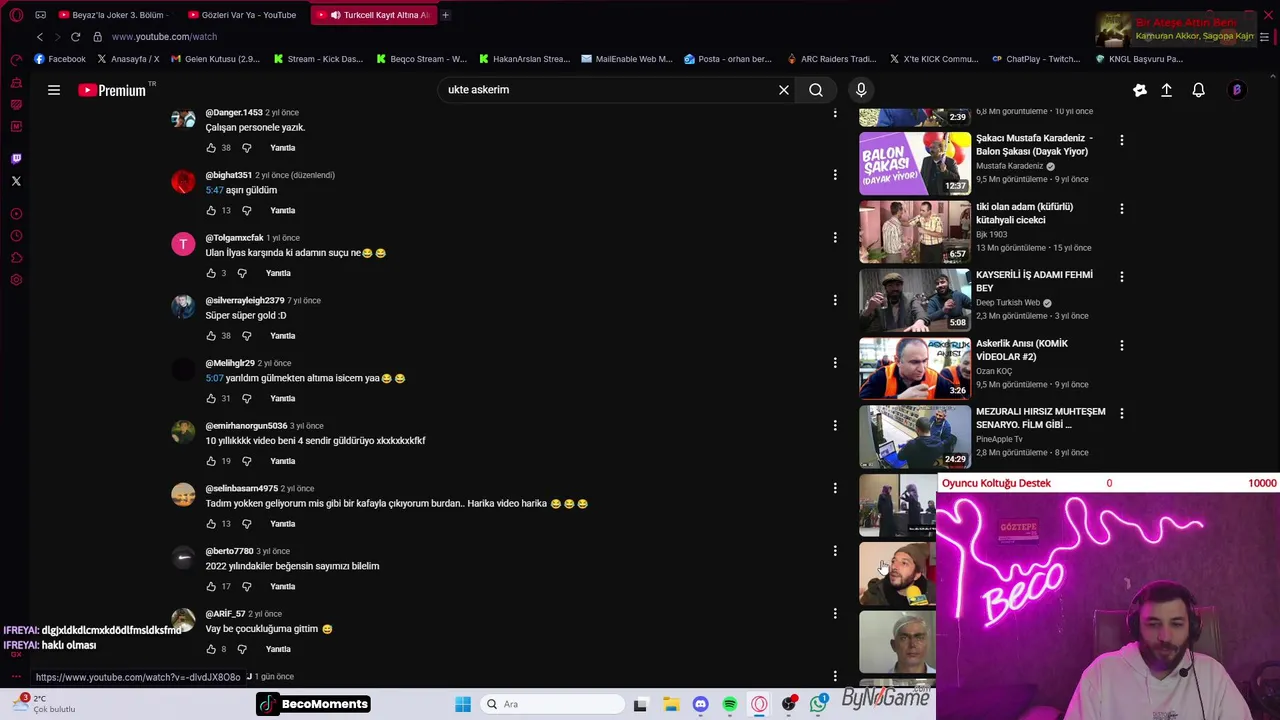Dislike the comment by @Danger.1453
The image size is (1280, 720).
(247, 148)
